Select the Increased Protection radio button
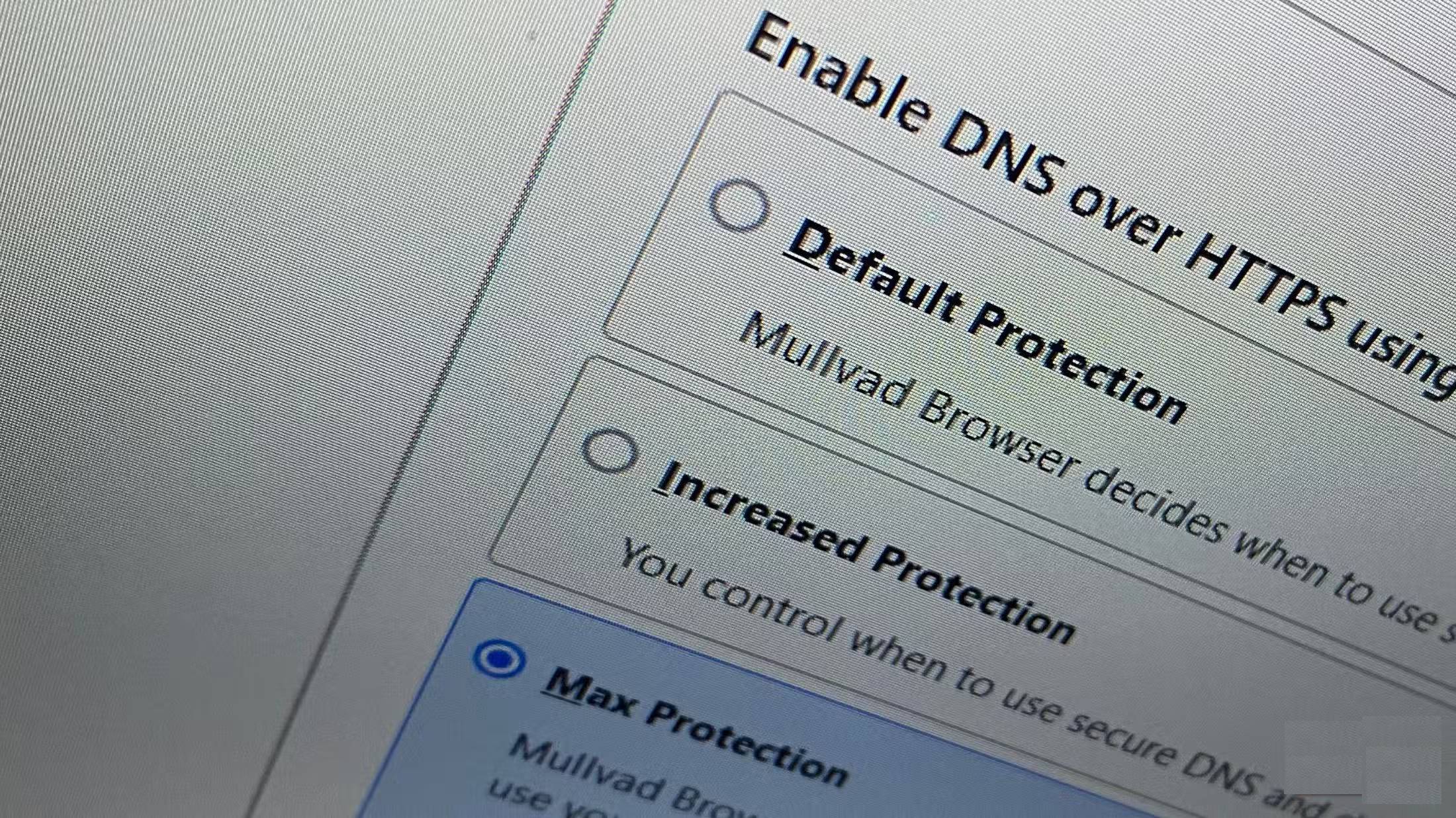The height and width of the screenshot is (818, 1456). [x=610, y=451]
